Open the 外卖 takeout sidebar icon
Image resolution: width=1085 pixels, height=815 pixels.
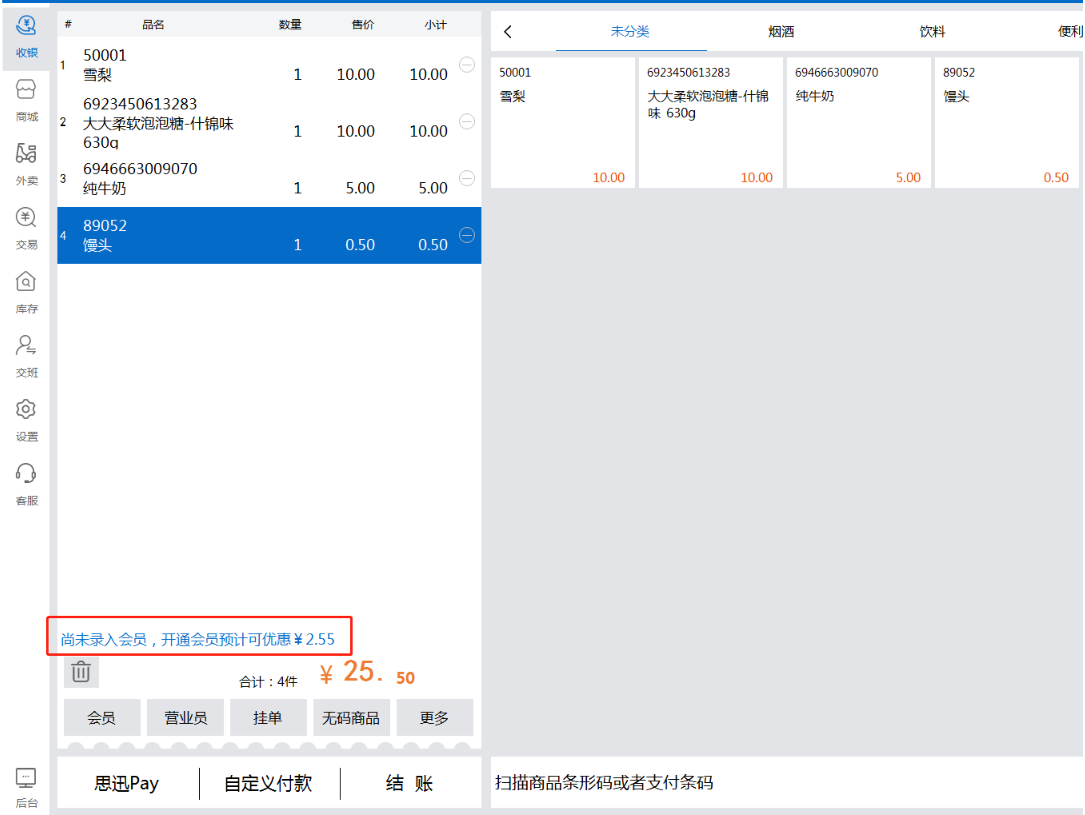click(x=26, y=165)
